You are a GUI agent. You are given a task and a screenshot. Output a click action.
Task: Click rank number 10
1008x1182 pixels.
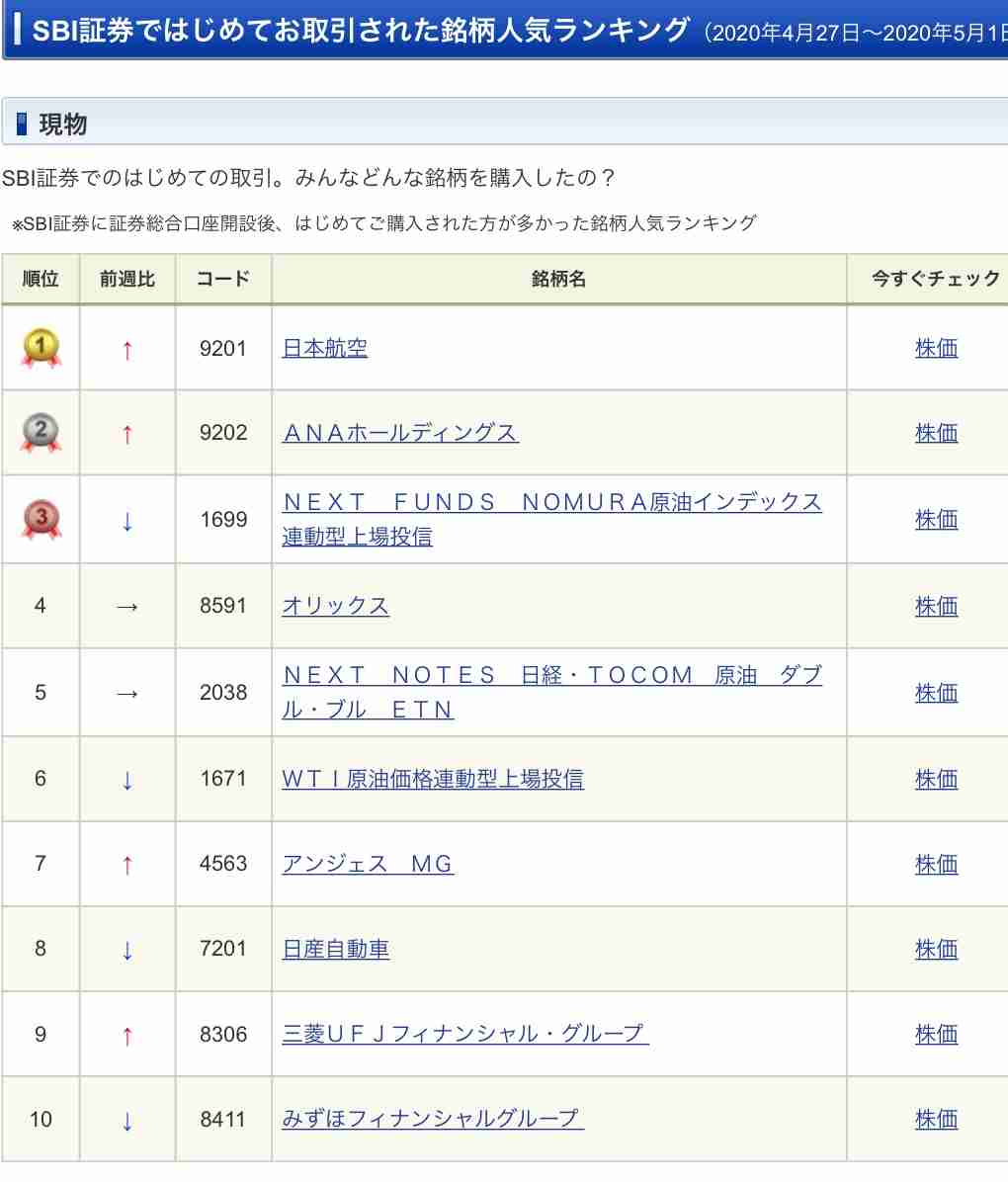41,1120
